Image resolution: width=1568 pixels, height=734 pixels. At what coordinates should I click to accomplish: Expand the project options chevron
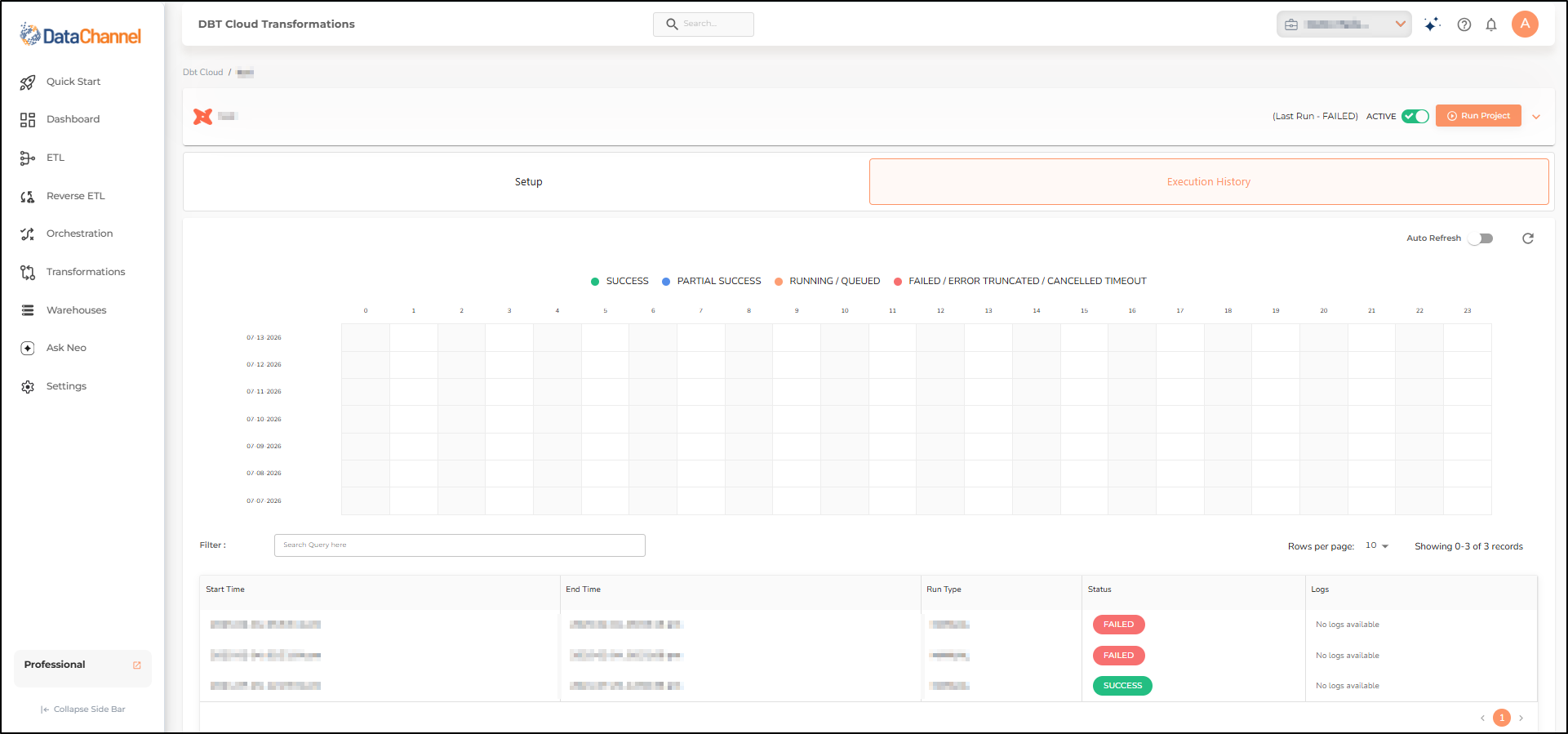coord(1536,117)
